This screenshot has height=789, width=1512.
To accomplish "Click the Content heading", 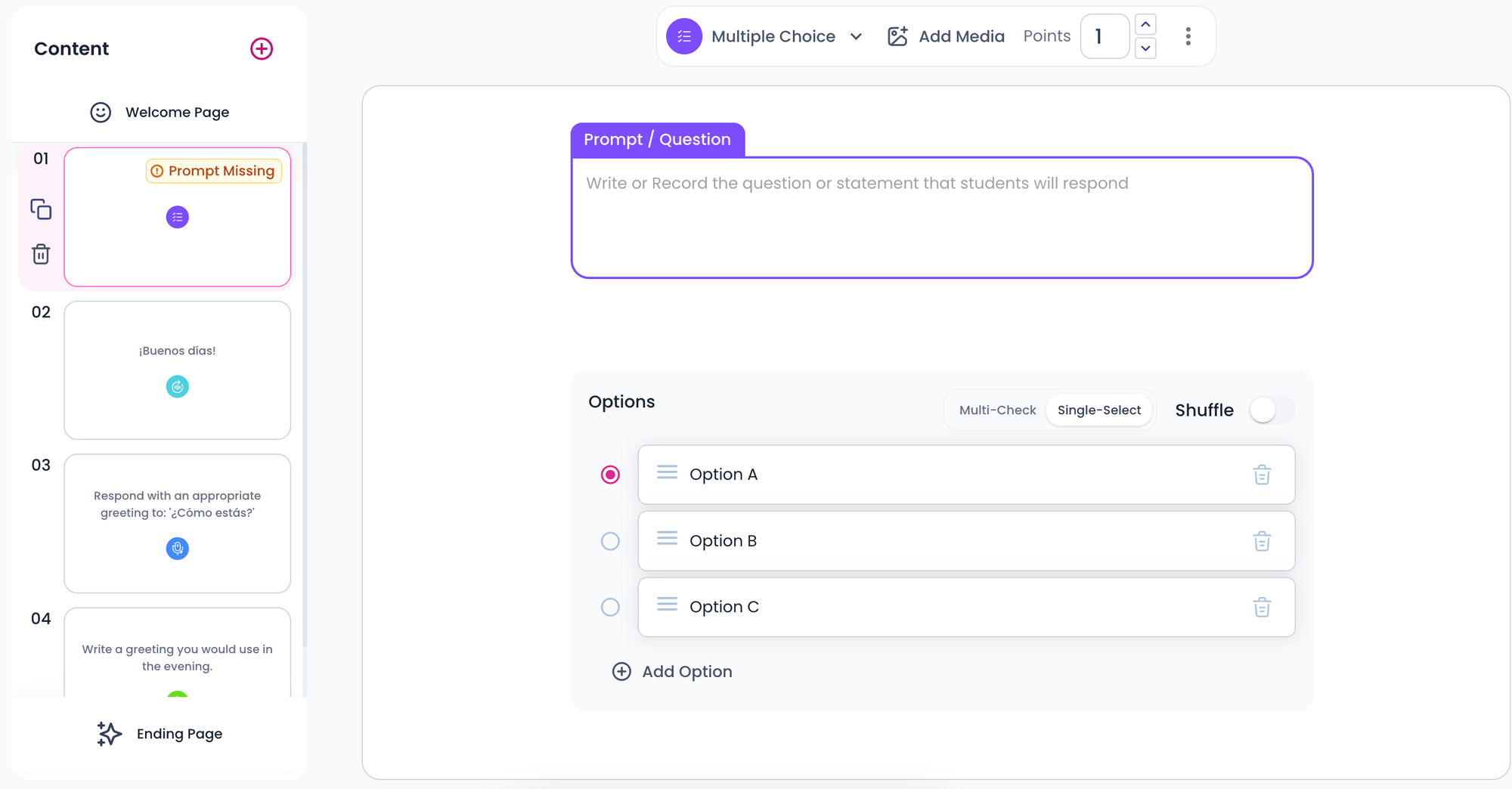I will click(x=72, y=48).
